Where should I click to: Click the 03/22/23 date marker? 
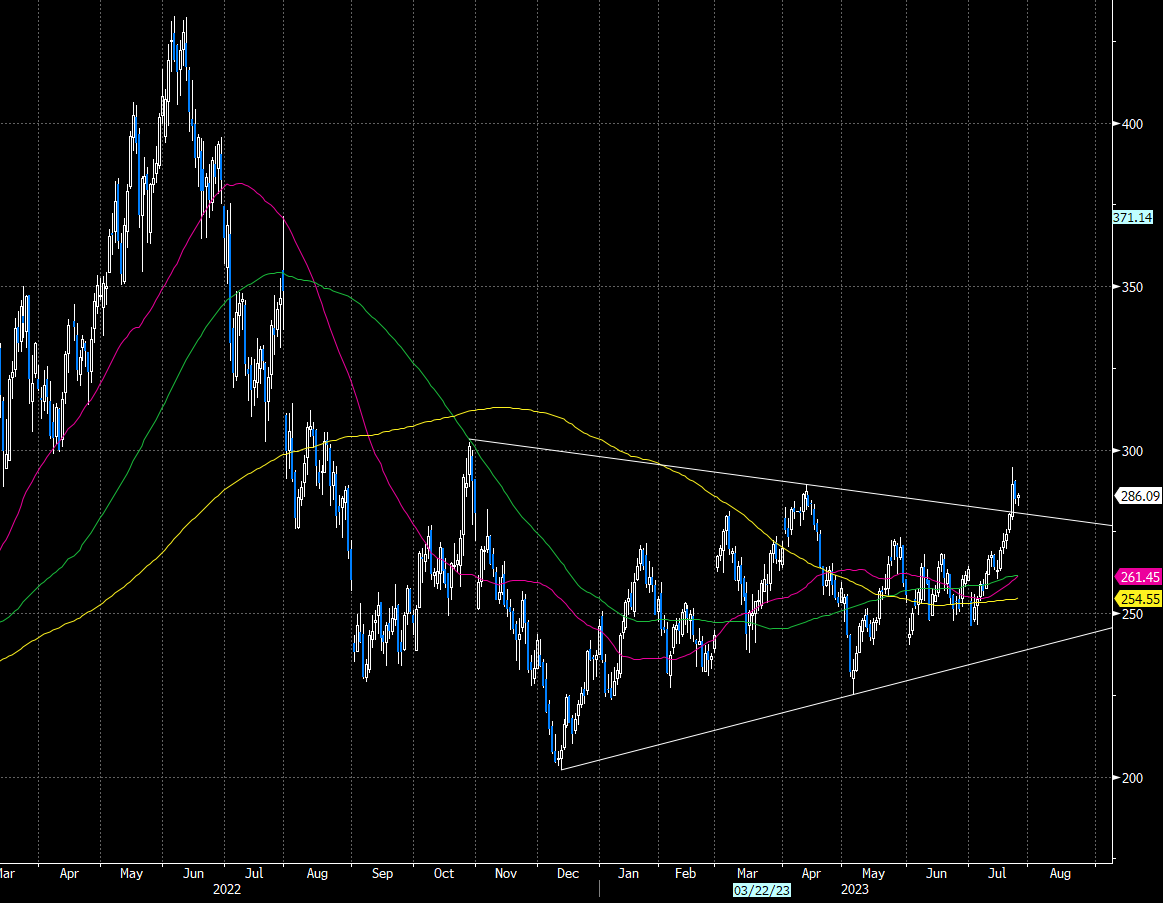point(762,890)
